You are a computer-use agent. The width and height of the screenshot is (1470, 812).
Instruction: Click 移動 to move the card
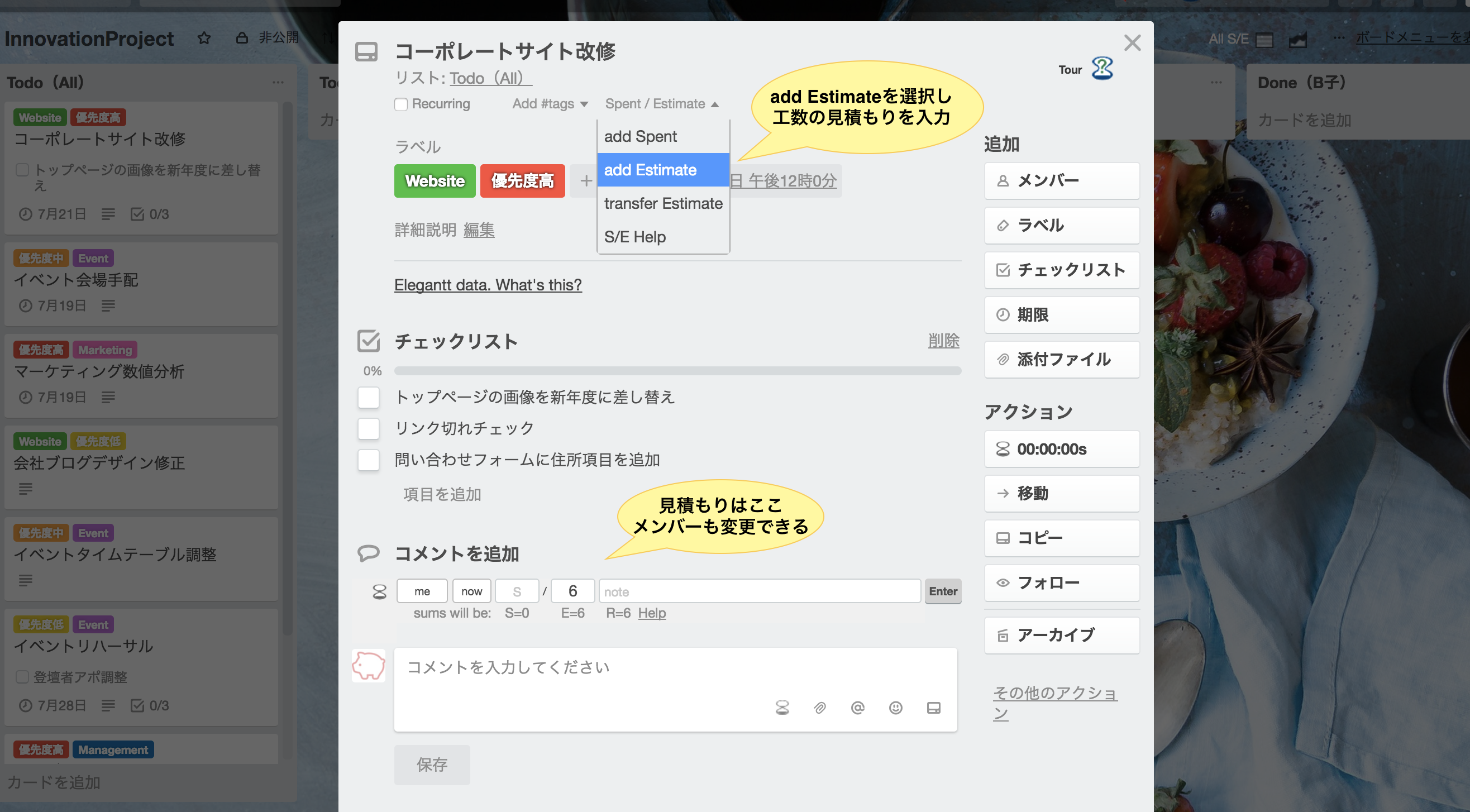(x=1062, y=494)
